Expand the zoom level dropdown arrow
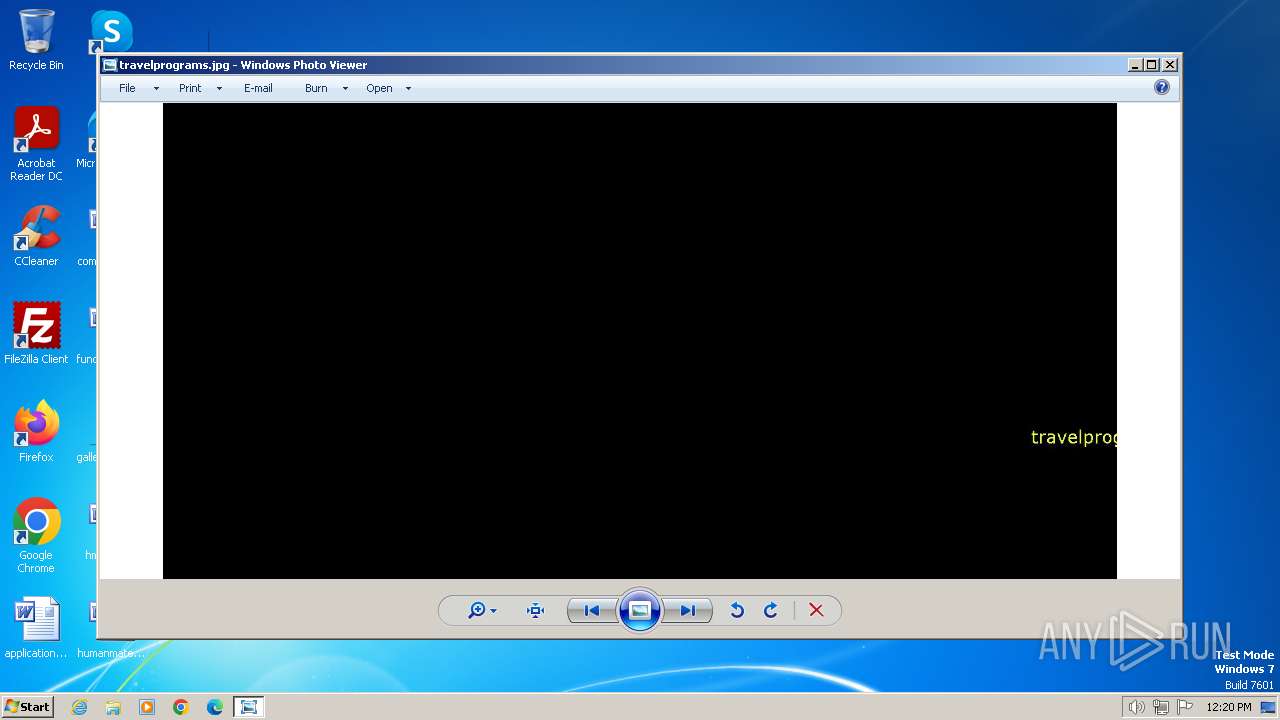This screenshot has height=720, width=1280. (493, 612)
